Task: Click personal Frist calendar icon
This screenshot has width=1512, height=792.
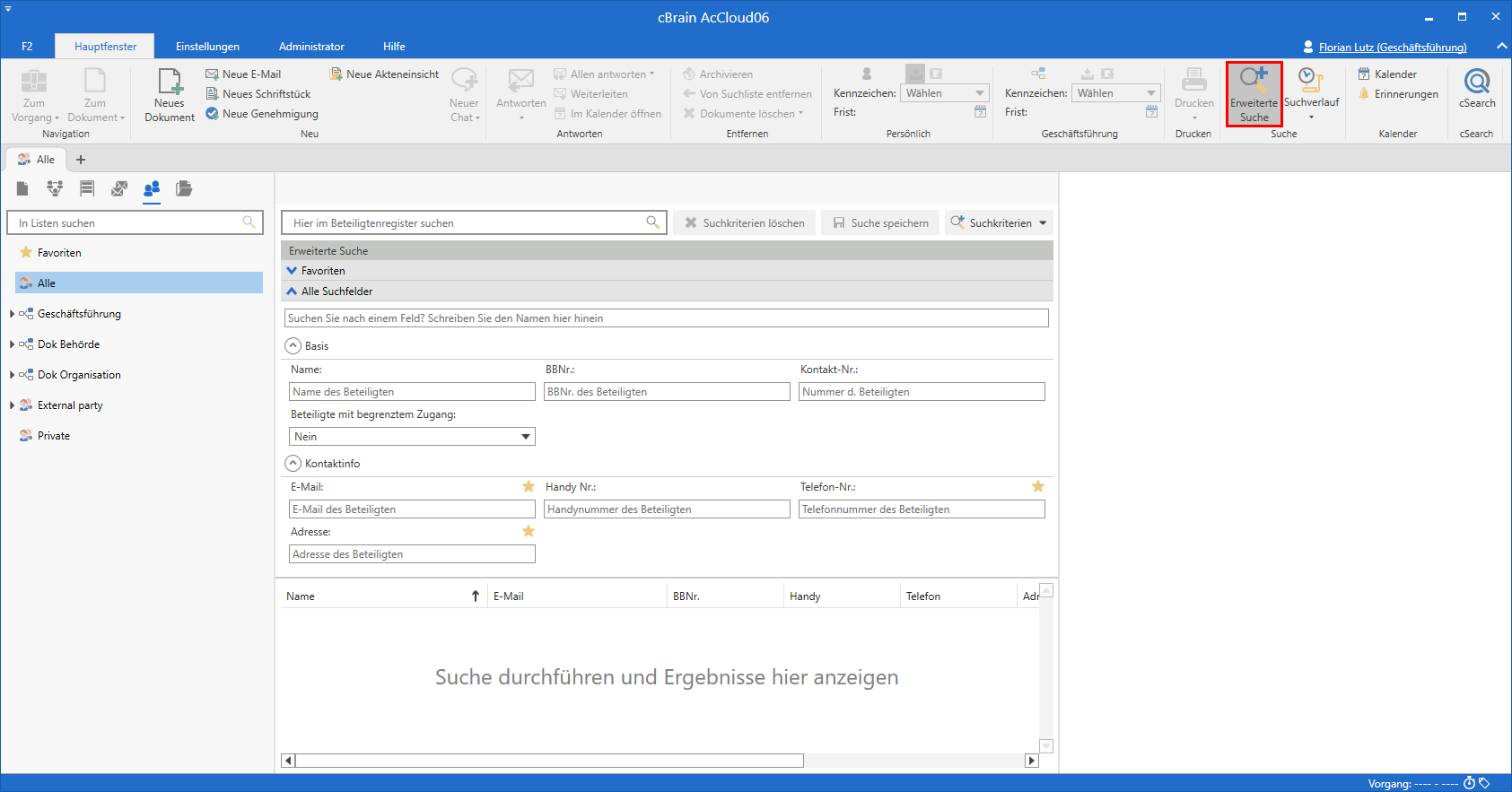Action: [980, 112]
